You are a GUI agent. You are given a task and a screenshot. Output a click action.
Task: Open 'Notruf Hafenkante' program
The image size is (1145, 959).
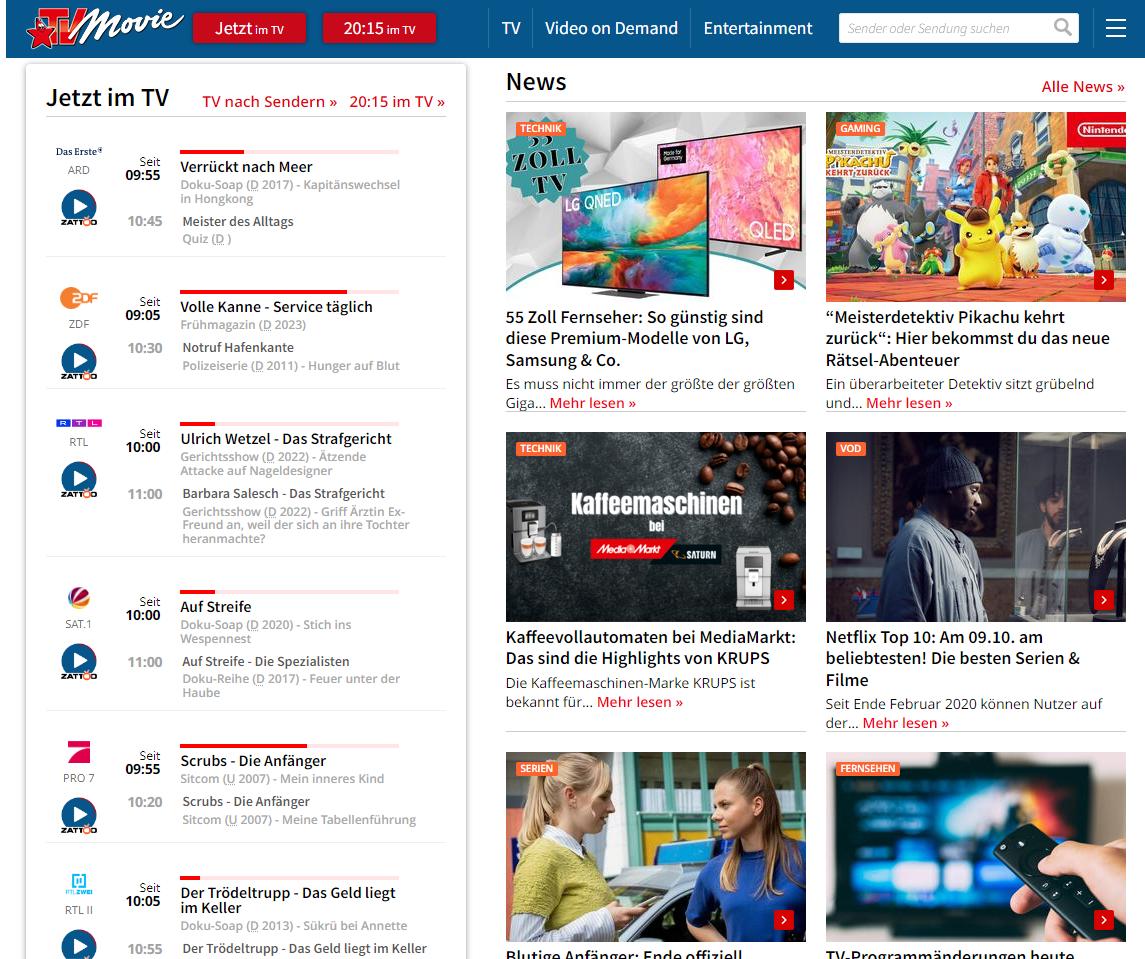pyautogui.click(x=238, y=348)
